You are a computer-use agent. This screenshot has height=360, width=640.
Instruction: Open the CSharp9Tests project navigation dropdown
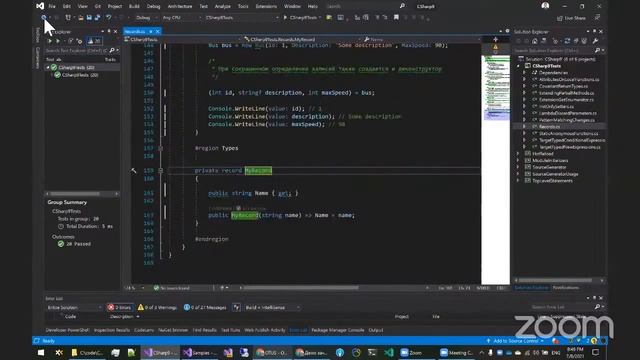(182, 40)
